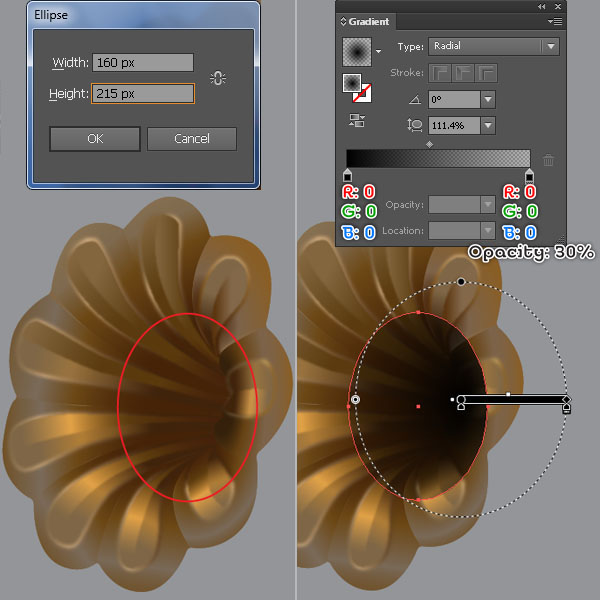Select the Fill swatch in Gradient panel
Viewport: 600px width, 600px height.
click(x=352, y=83)
